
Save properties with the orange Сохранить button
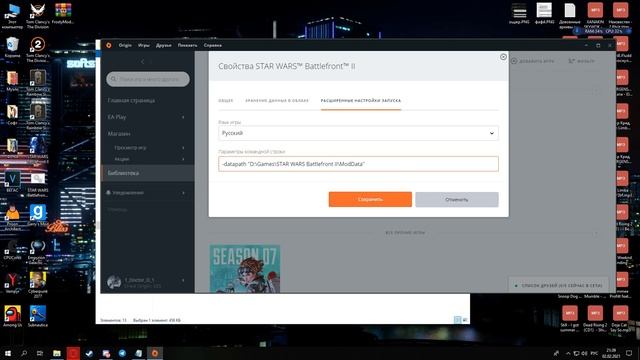(x=370, y=200)
